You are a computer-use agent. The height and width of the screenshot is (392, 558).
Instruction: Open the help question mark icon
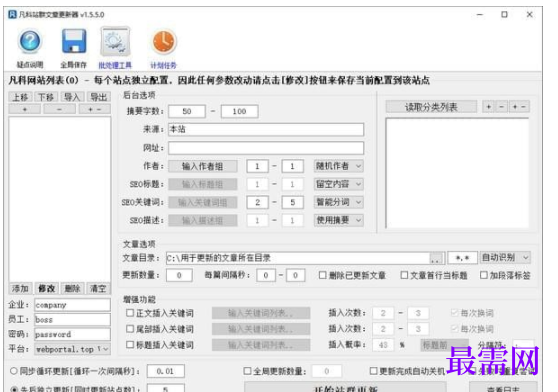[x=30, y=42]
